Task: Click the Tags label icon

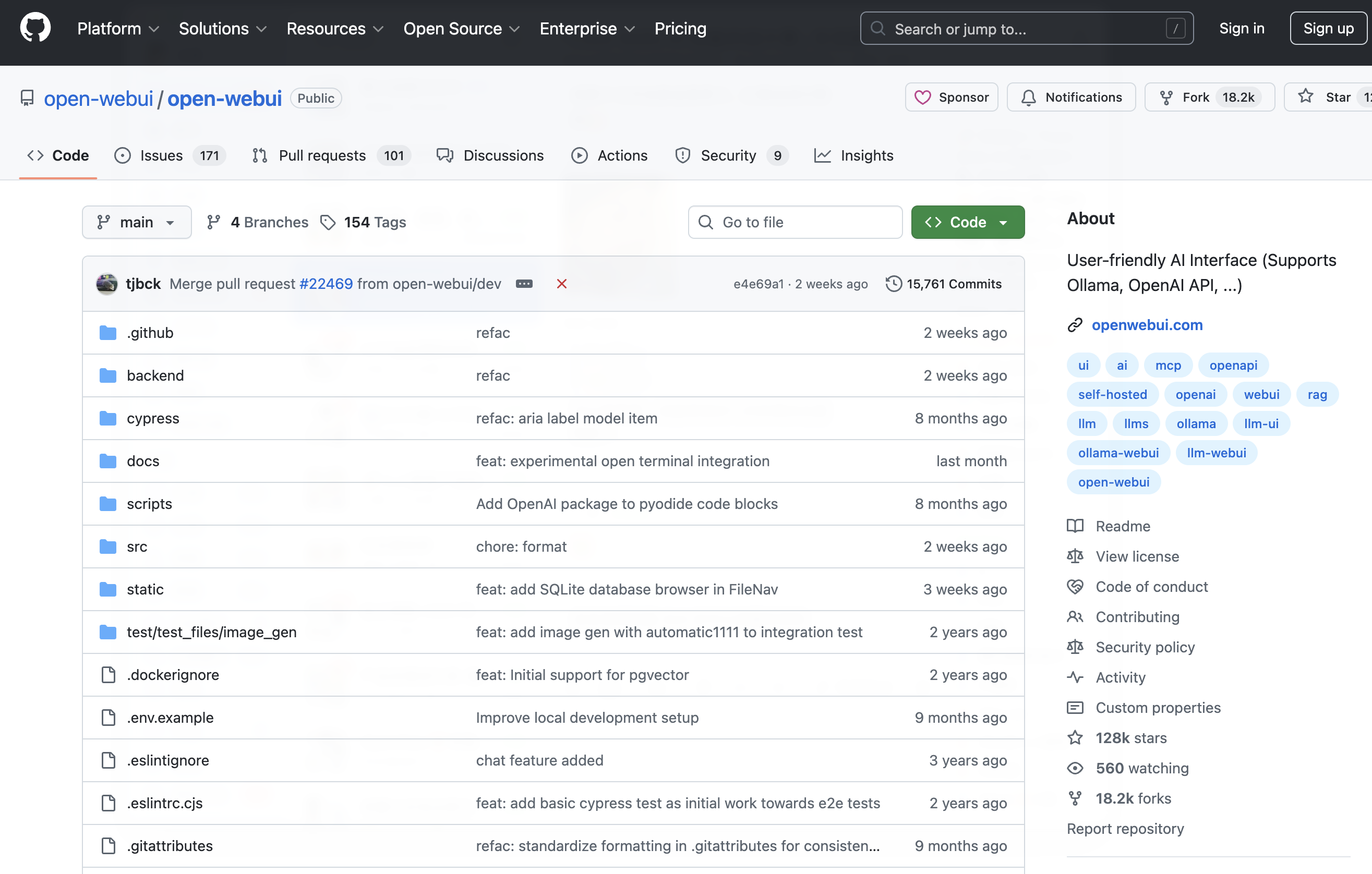Action: 328,222
